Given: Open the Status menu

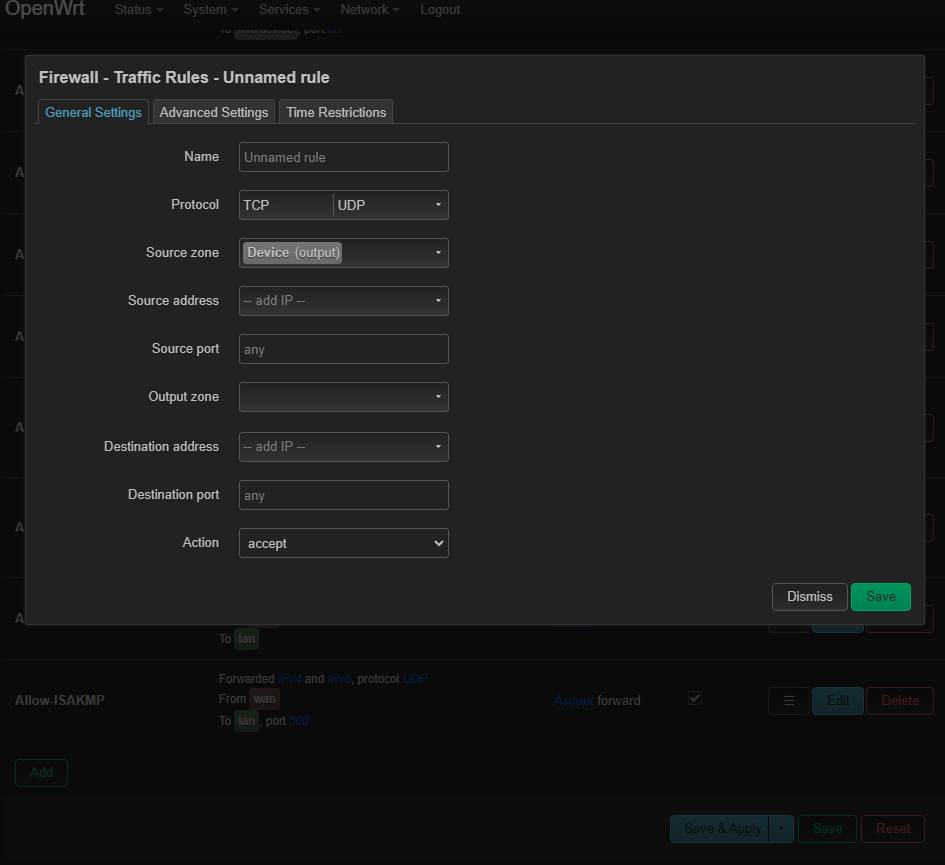Looking at the screenshot, I should click(138, 10).
